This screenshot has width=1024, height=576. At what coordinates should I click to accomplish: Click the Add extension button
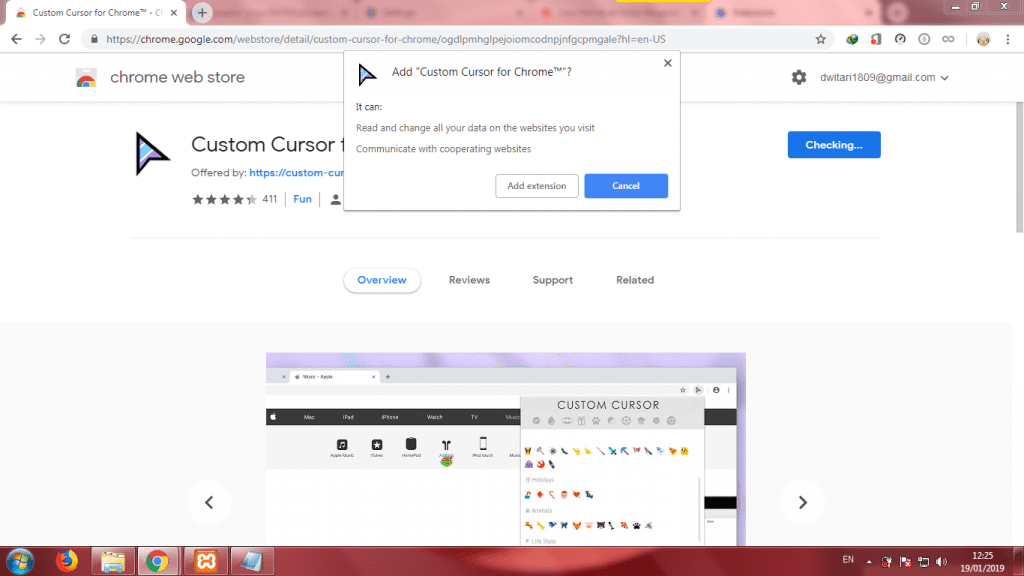click(x=536, y=186)
